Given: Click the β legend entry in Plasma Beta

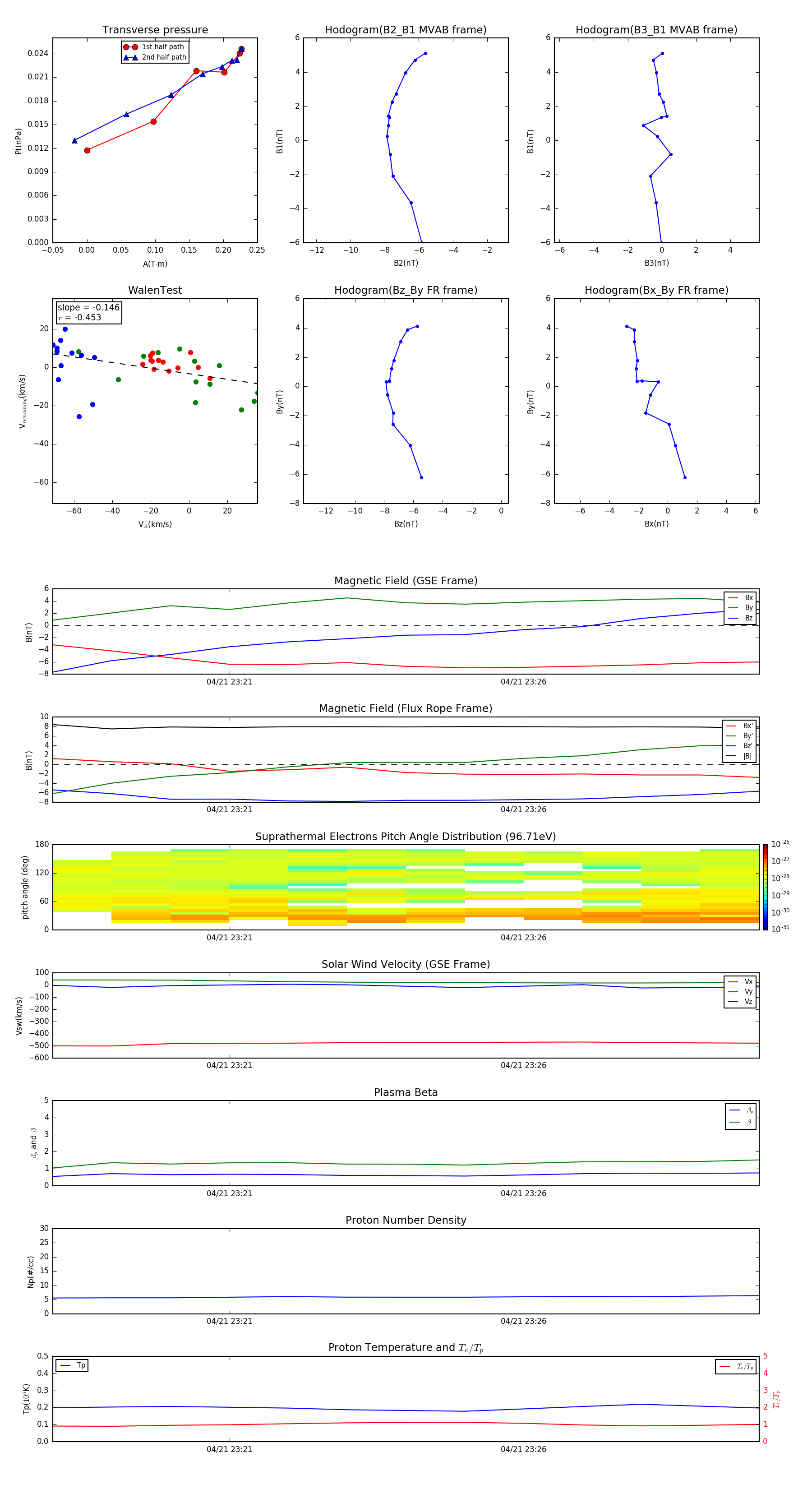Looking at the screenshot, I should (741, 1122).
